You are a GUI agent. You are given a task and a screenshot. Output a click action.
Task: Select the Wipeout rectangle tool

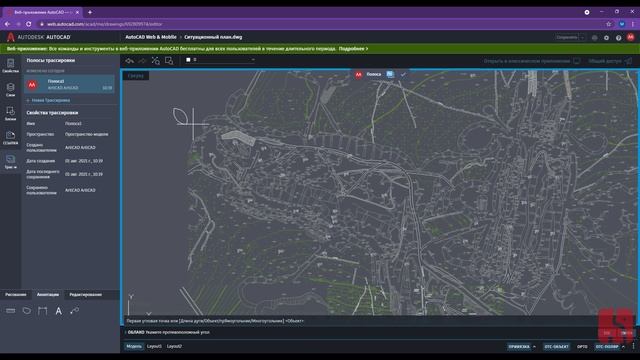click(x=11, y=311)
